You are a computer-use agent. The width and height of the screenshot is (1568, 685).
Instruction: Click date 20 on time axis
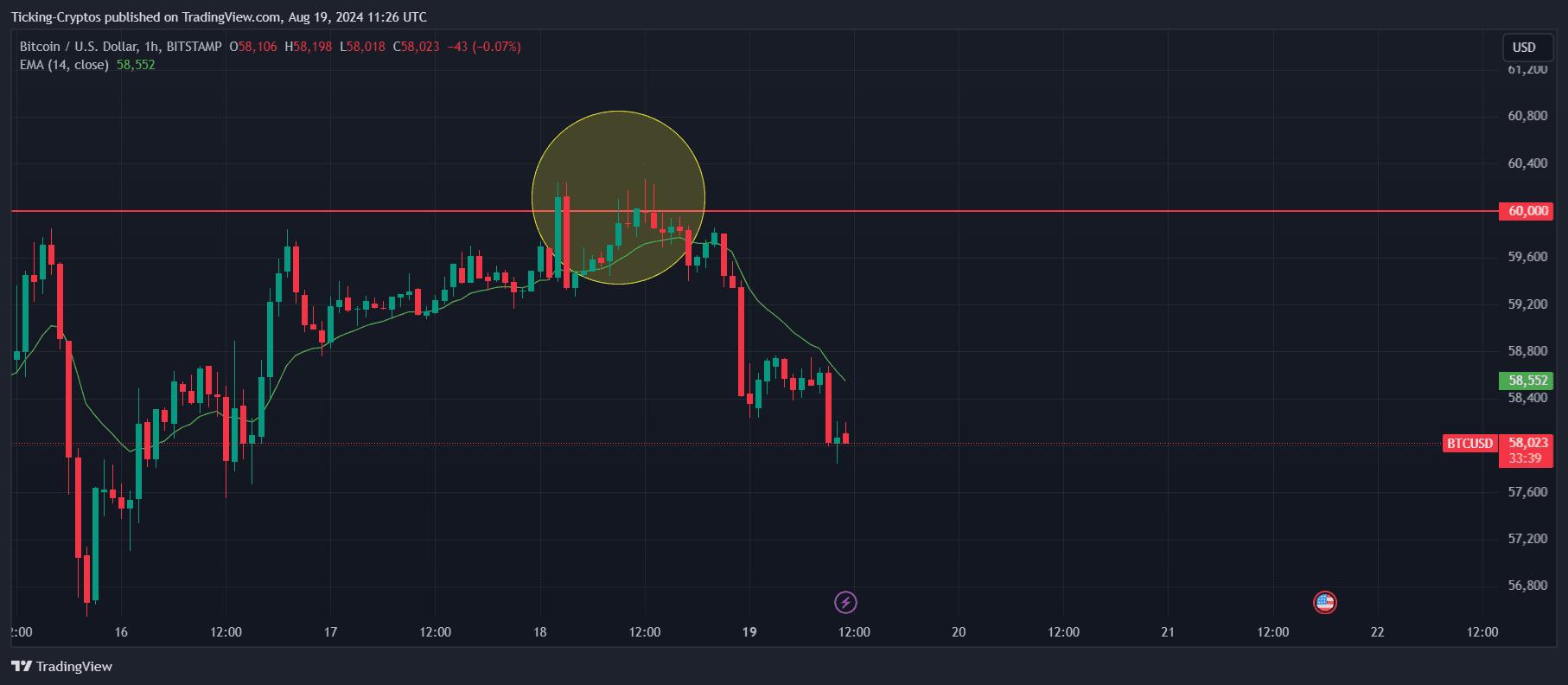point(959,632)
